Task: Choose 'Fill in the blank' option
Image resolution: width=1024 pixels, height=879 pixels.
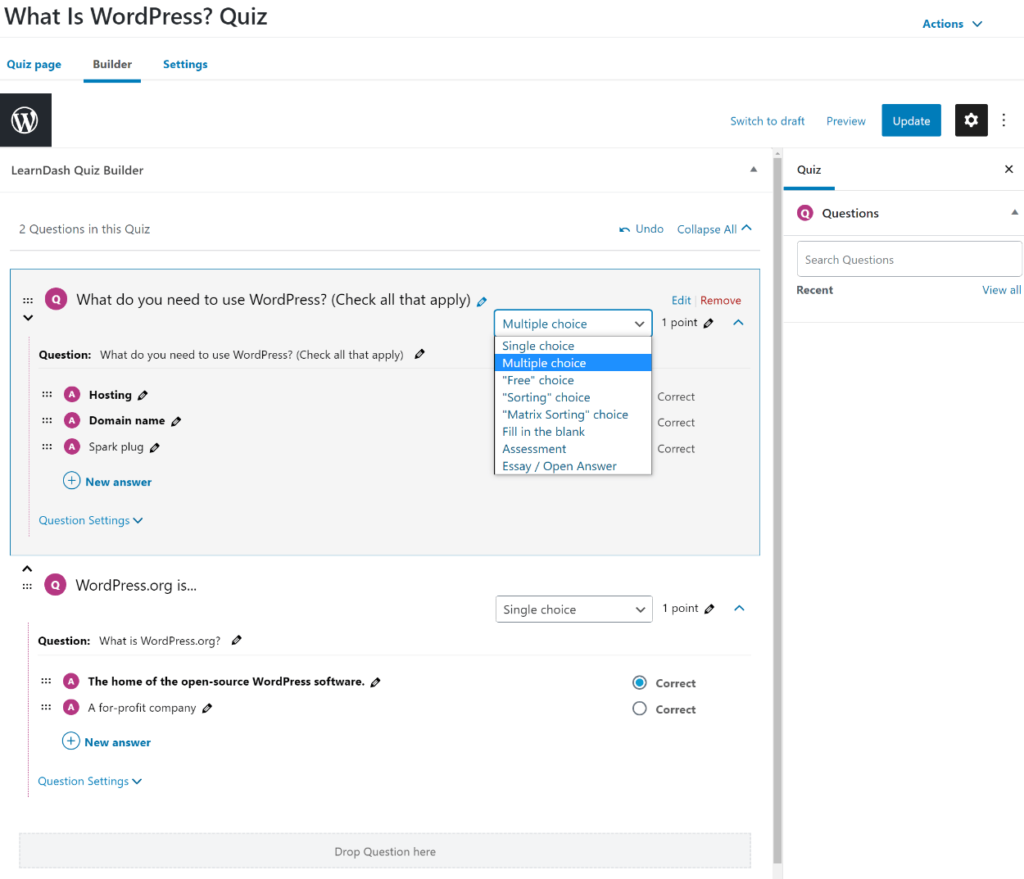Action: (x=543, y=432)
